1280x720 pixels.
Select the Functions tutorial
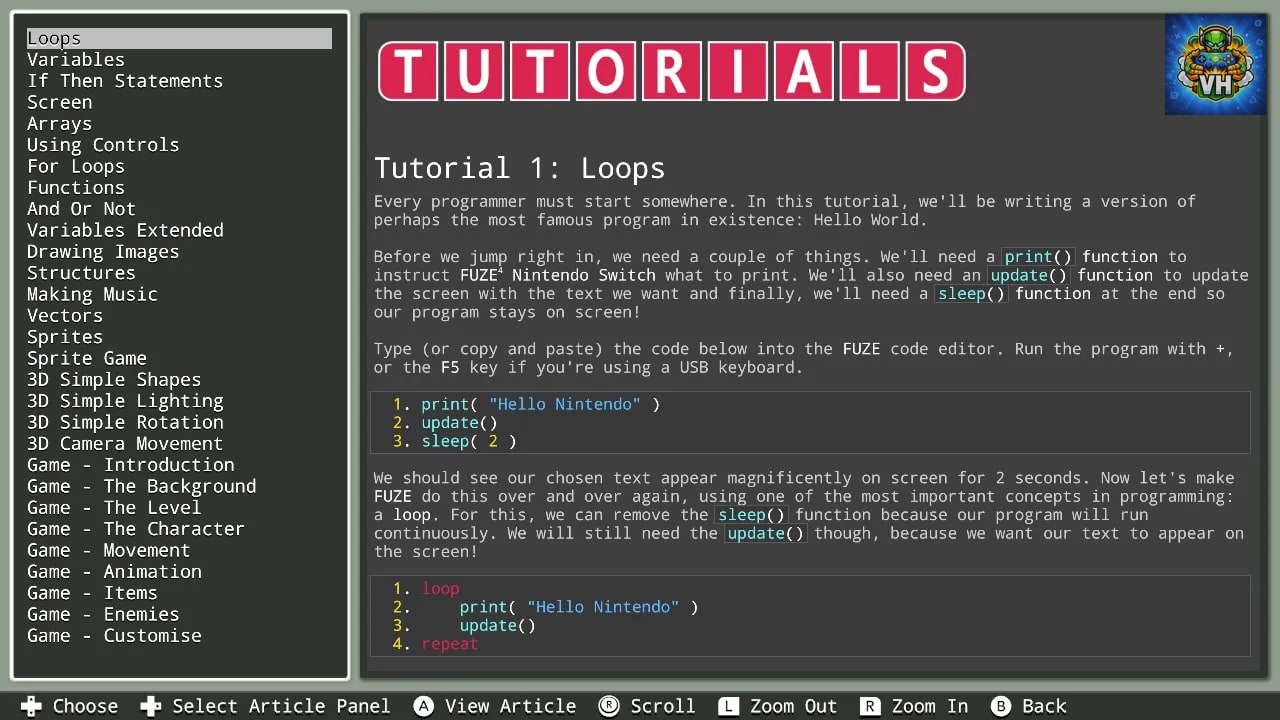tap(76, 188)
